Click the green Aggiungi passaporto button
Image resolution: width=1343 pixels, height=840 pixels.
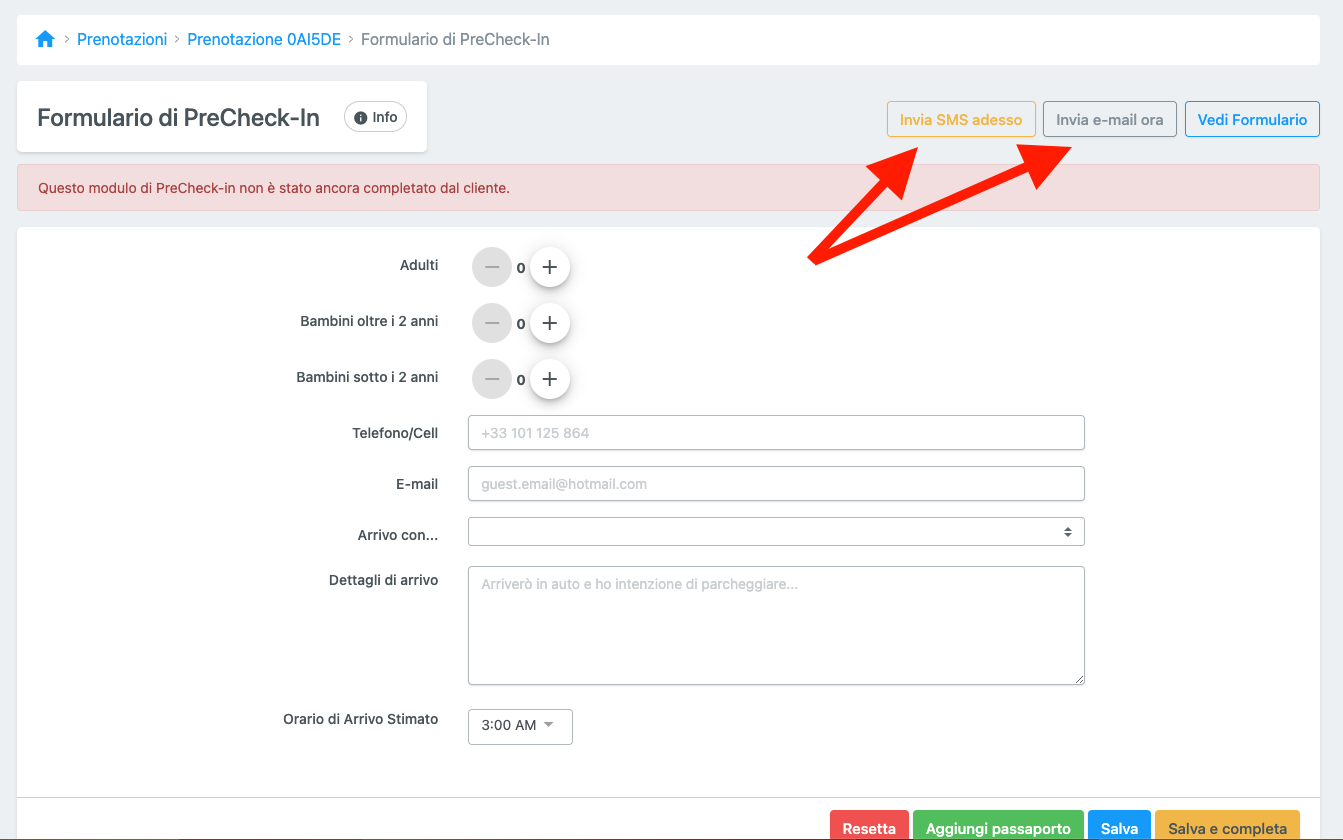click(997, 827)
